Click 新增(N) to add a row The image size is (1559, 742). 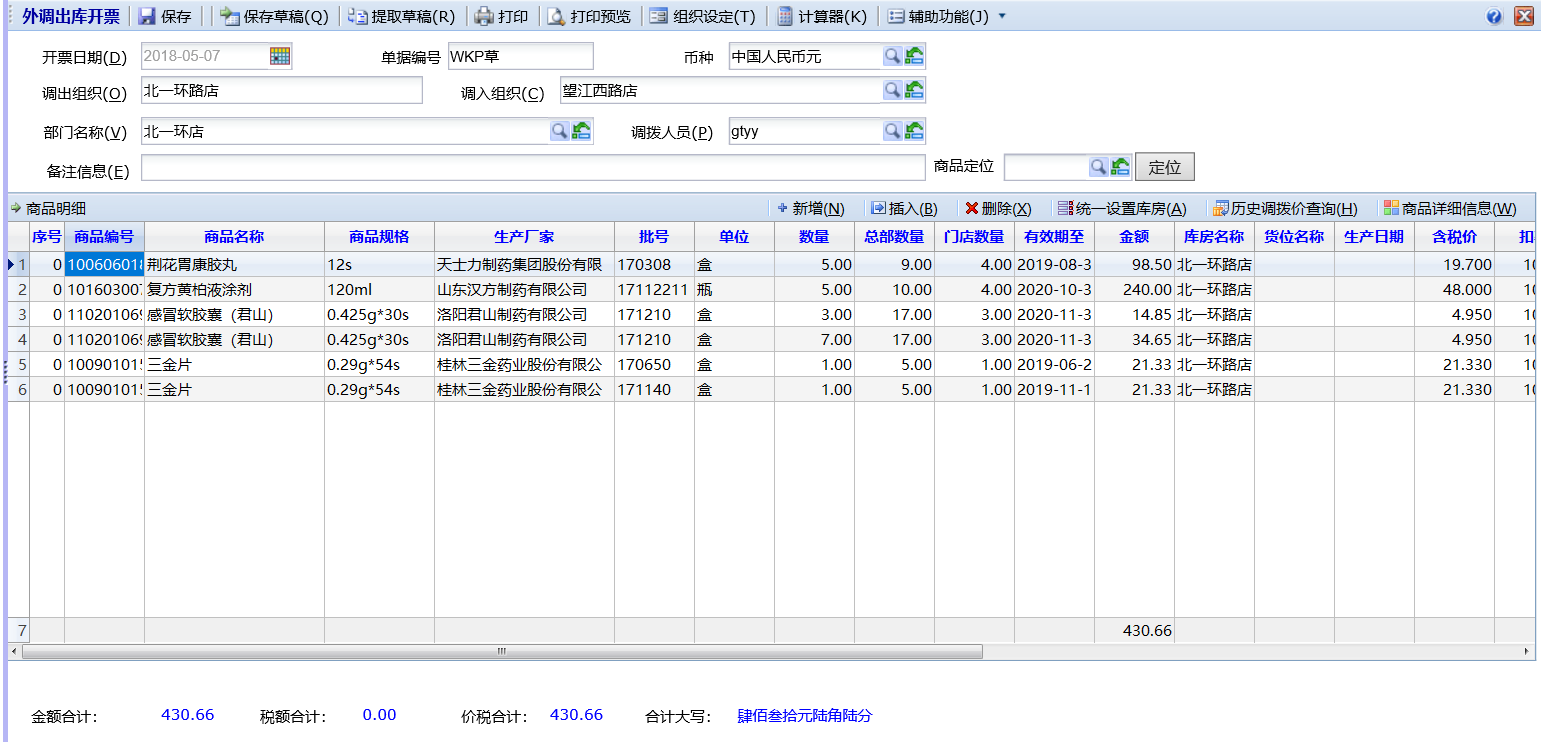coord(811,208)
